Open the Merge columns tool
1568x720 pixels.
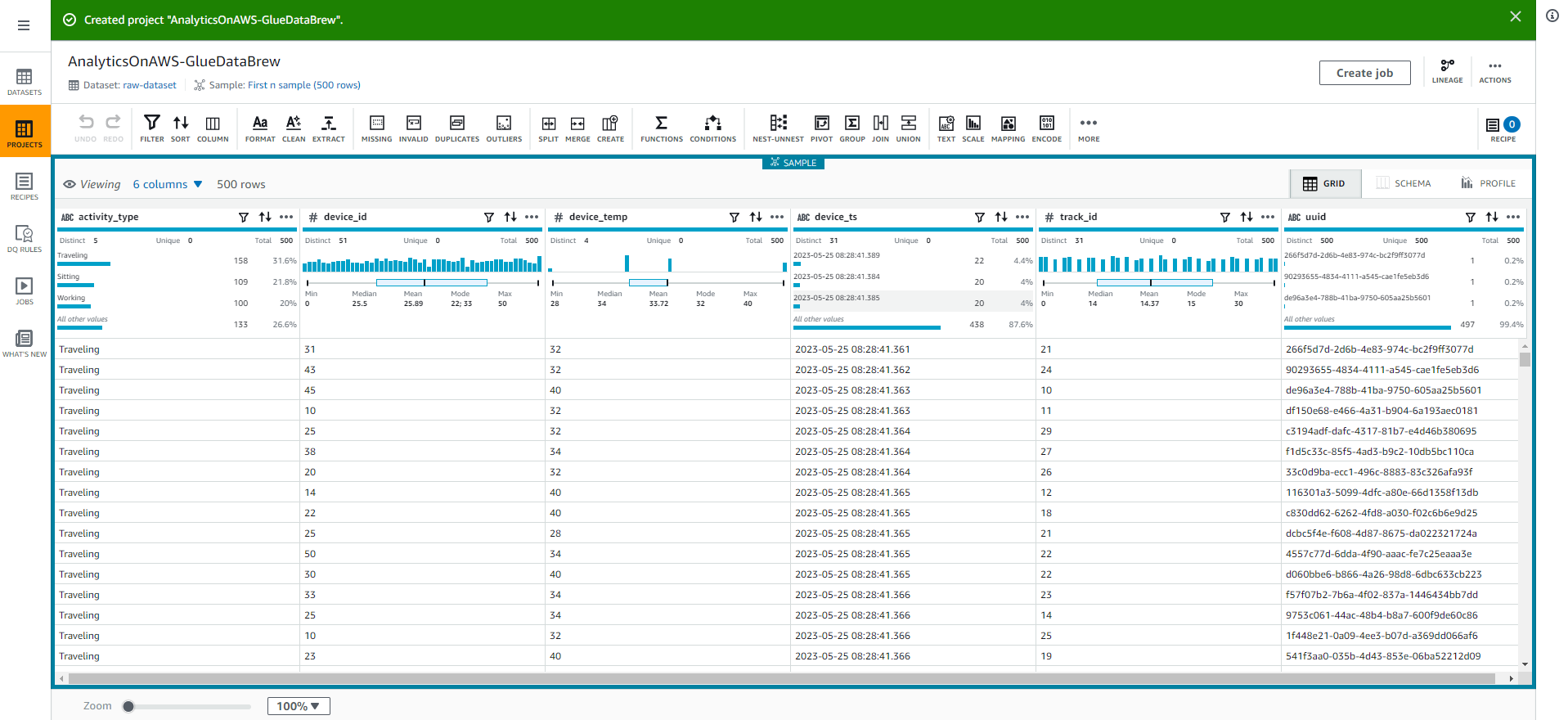pyautogui.click(x=577, y=128)
